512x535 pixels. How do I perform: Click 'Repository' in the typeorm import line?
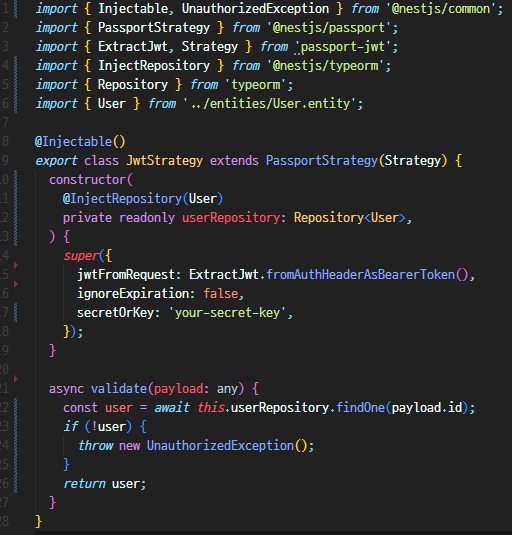click(x=133, y=85)
